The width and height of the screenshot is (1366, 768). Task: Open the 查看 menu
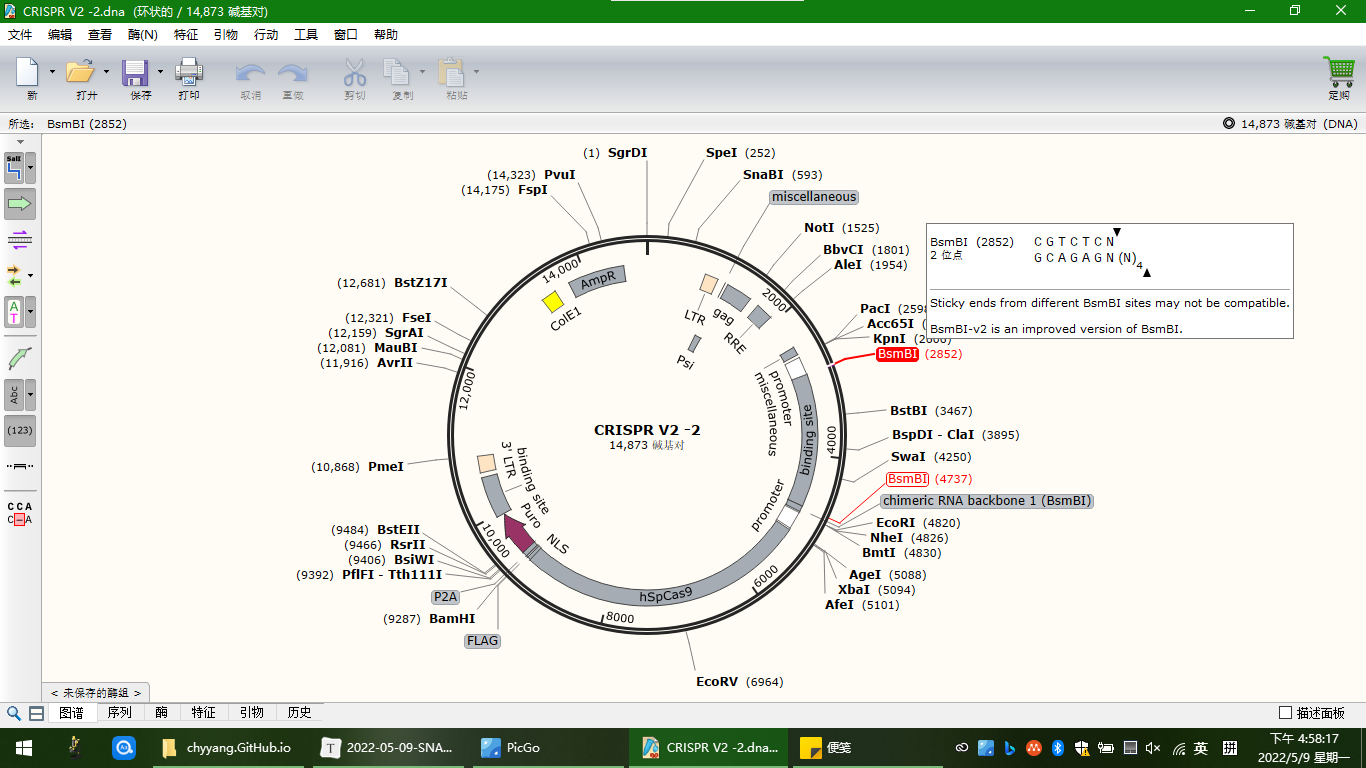click(100, 34)
